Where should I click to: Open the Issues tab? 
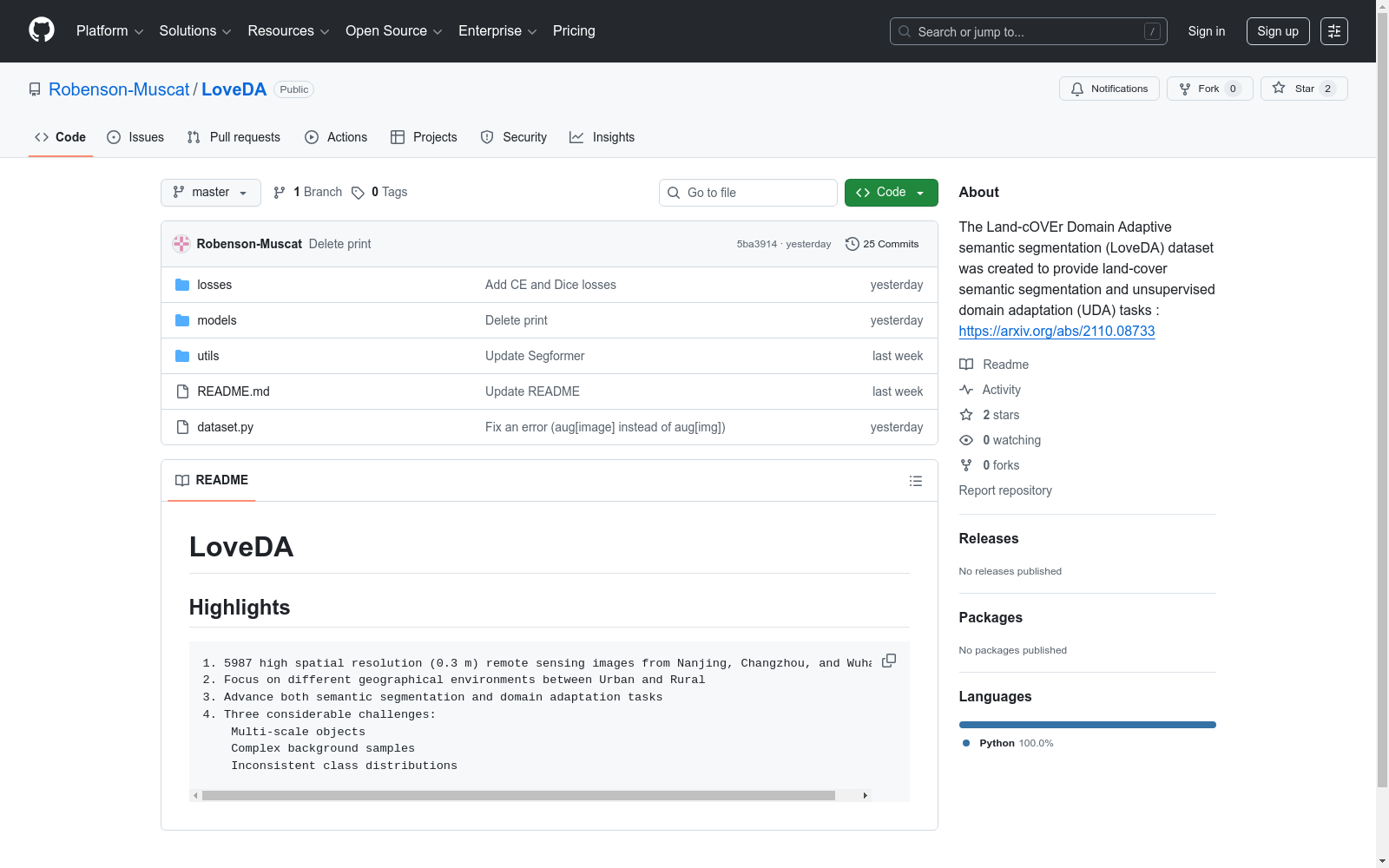(135, 137)
